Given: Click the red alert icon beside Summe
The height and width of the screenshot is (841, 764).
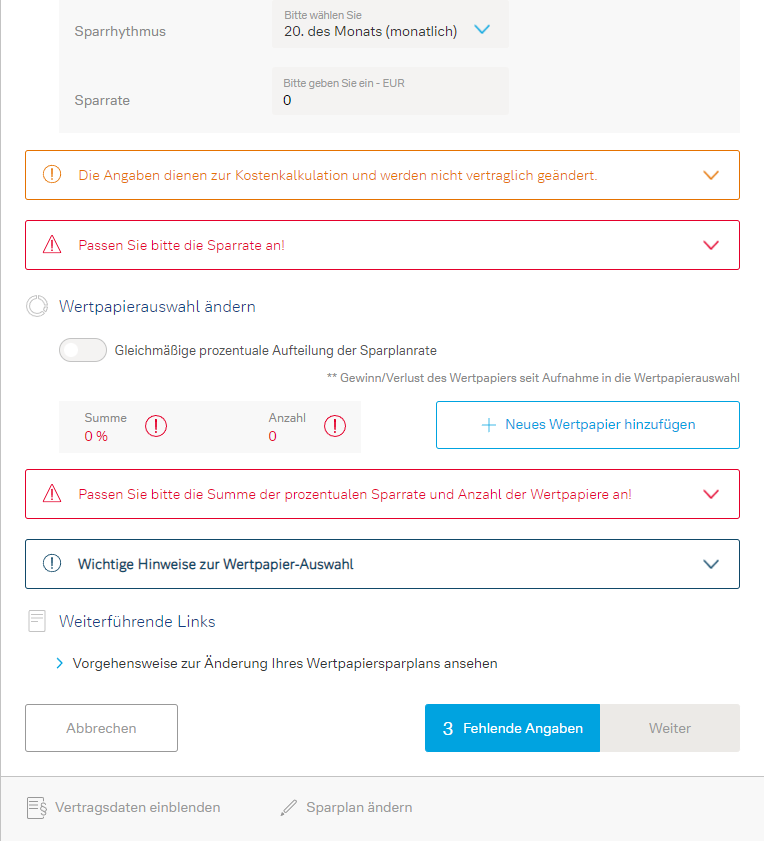Looking at the screenshot, I should pyautogui.click(x=156, y=426).
